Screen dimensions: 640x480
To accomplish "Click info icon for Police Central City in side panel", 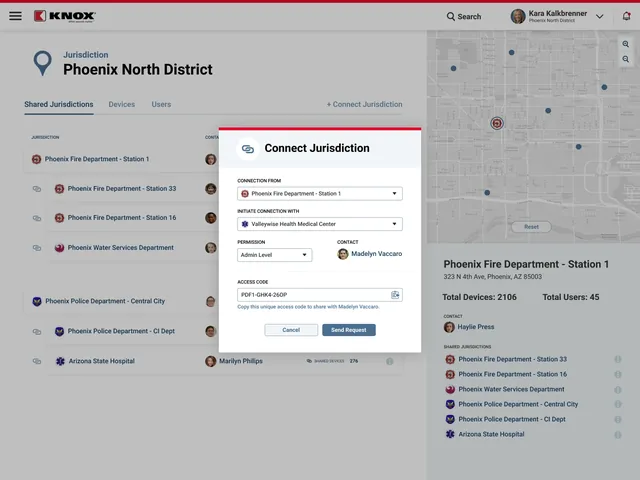I will pyautogui.click(x=618, y=404).
